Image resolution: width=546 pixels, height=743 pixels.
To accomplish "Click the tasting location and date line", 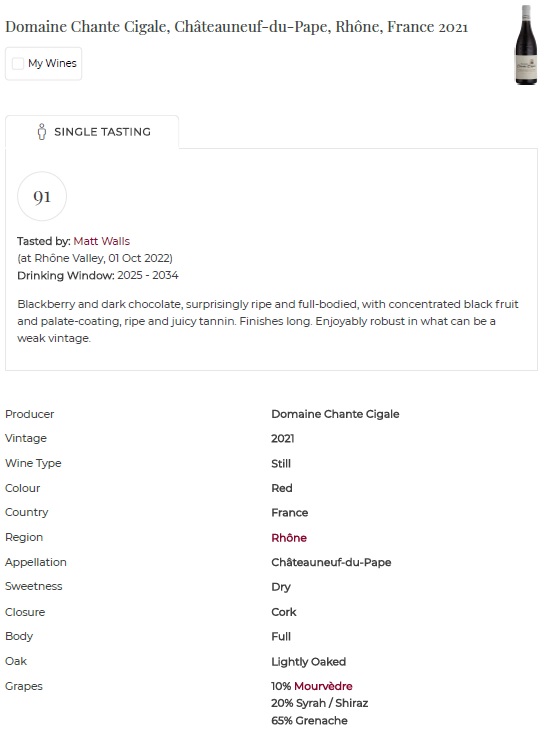I will tap(95, 258).
